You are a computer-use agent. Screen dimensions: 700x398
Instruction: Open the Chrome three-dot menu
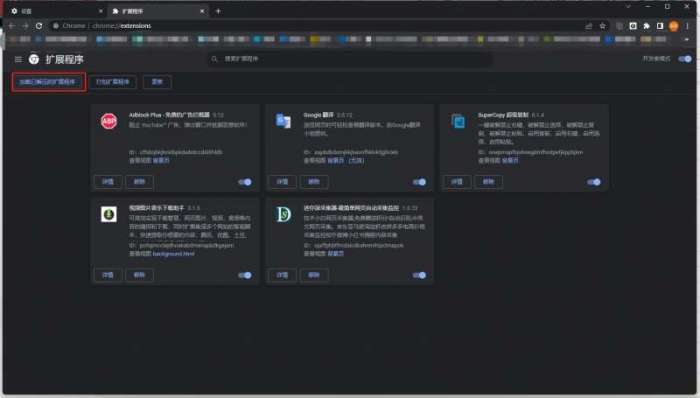[688, 26]
